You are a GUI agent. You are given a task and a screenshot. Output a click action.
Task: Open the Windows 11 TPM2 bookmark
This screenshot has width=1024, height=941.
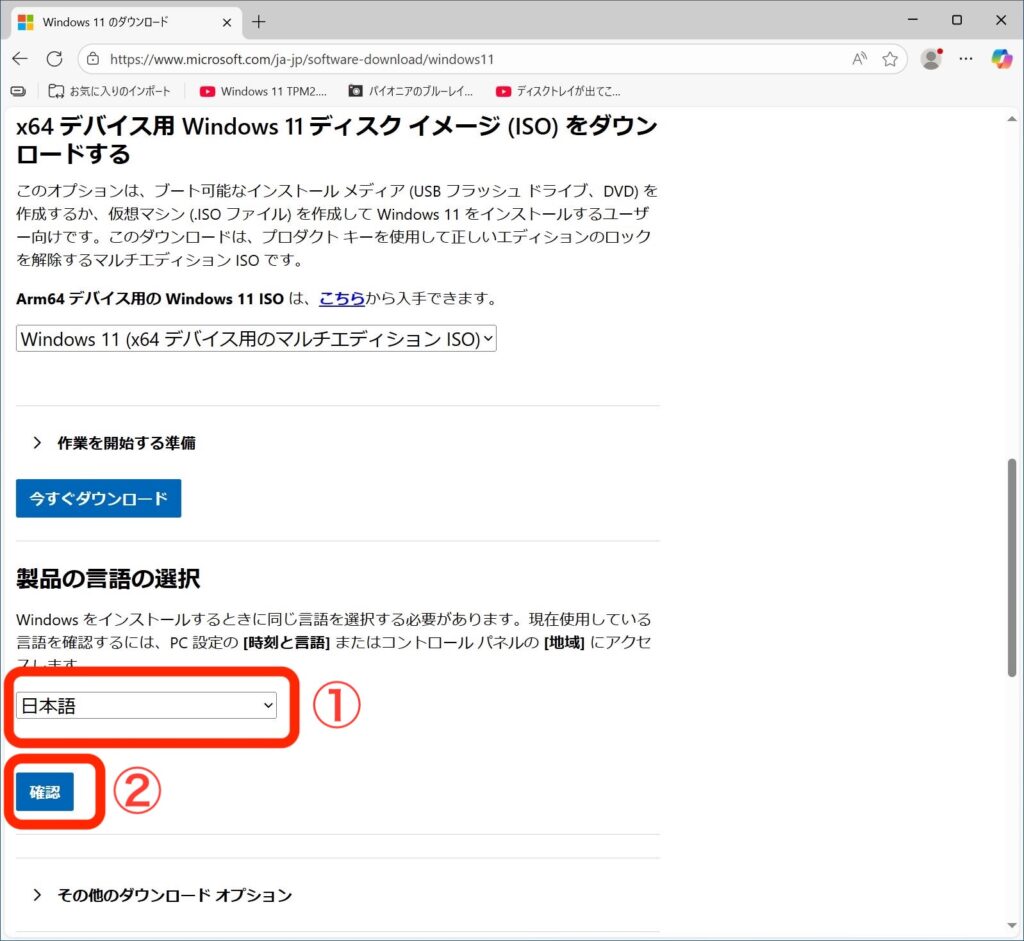(263, 91)
